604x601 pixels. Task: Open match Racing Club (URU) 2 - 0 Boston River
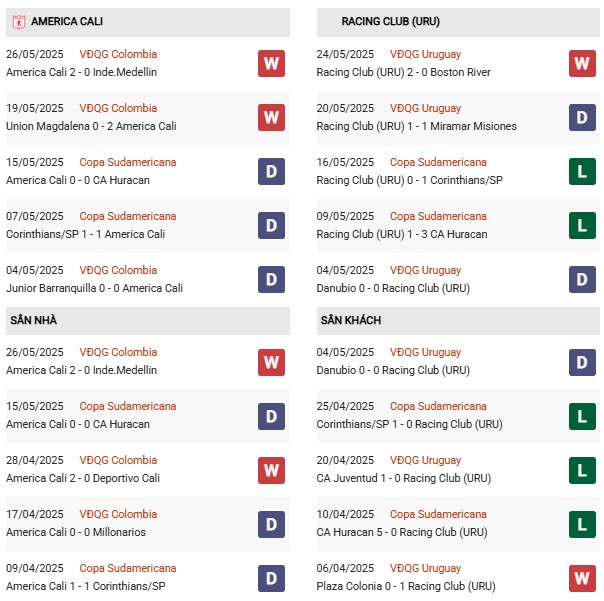tap(403, 72)
